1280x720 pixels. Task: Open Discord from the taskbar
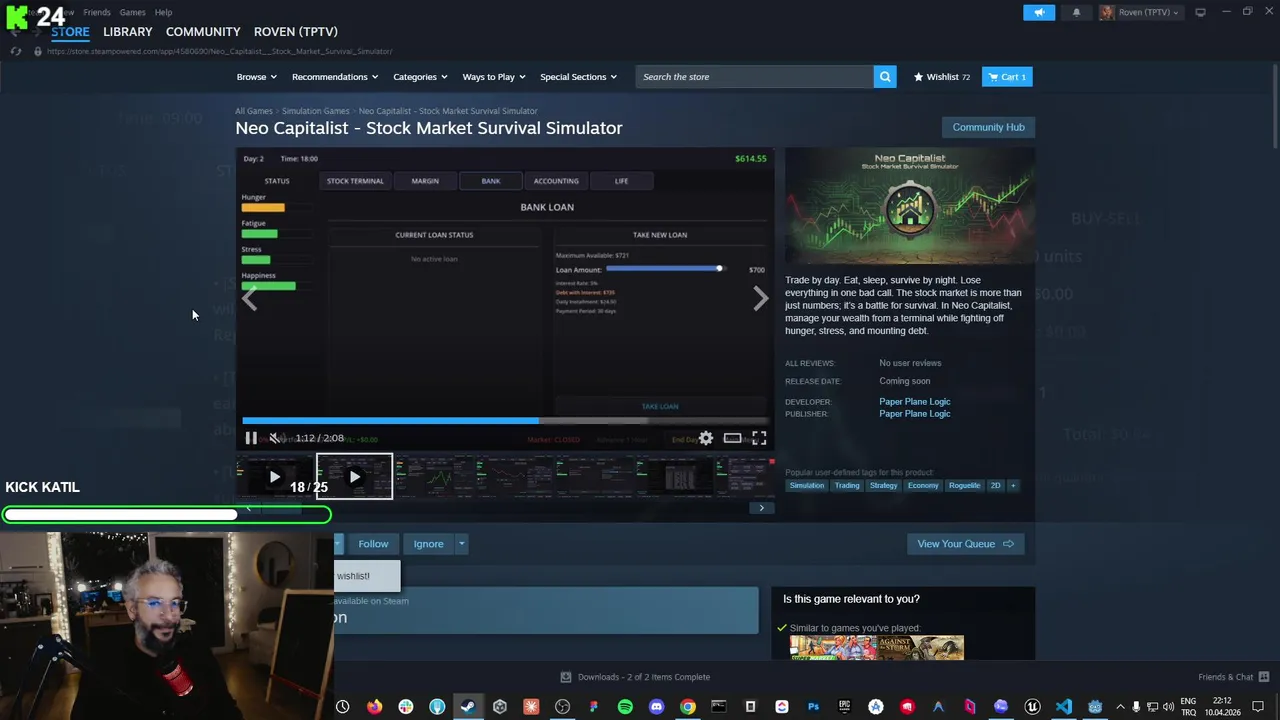coord(656,707)
